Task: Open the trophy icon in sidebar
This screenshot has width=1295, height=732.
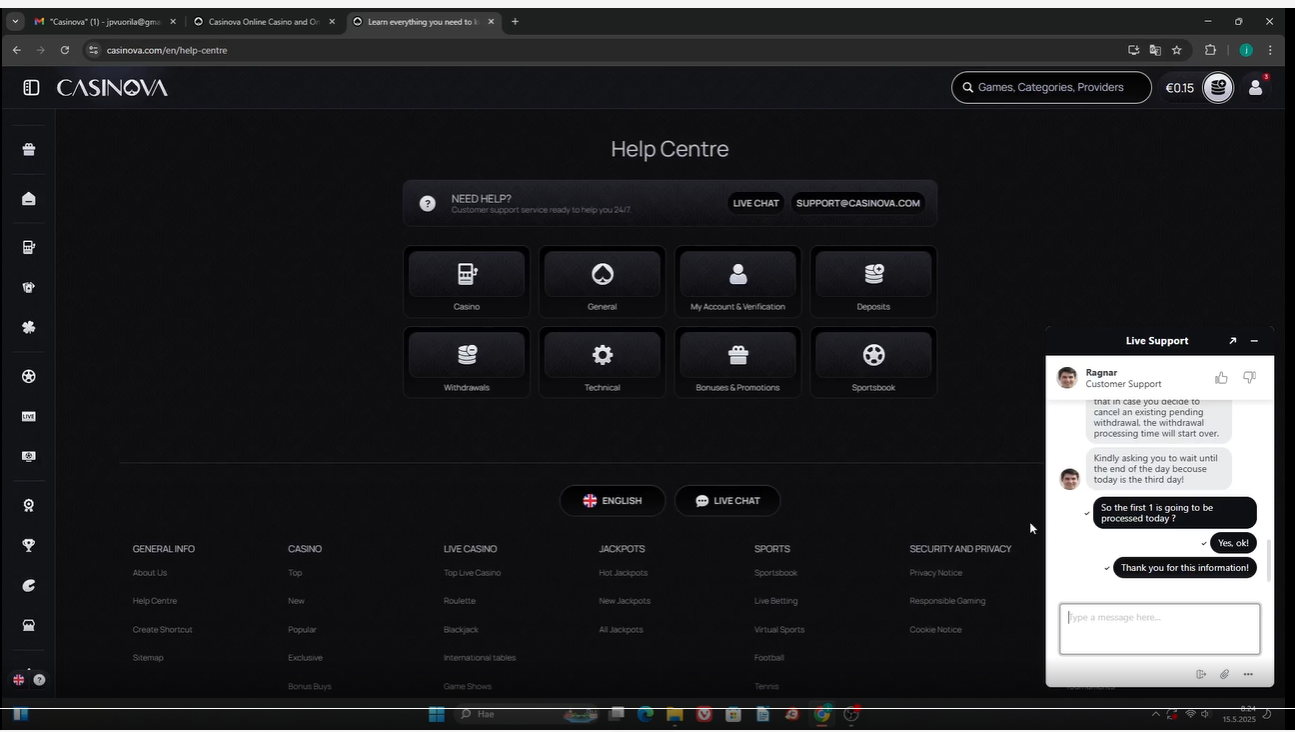Action: pyautogui.click(x=29, y=545)
